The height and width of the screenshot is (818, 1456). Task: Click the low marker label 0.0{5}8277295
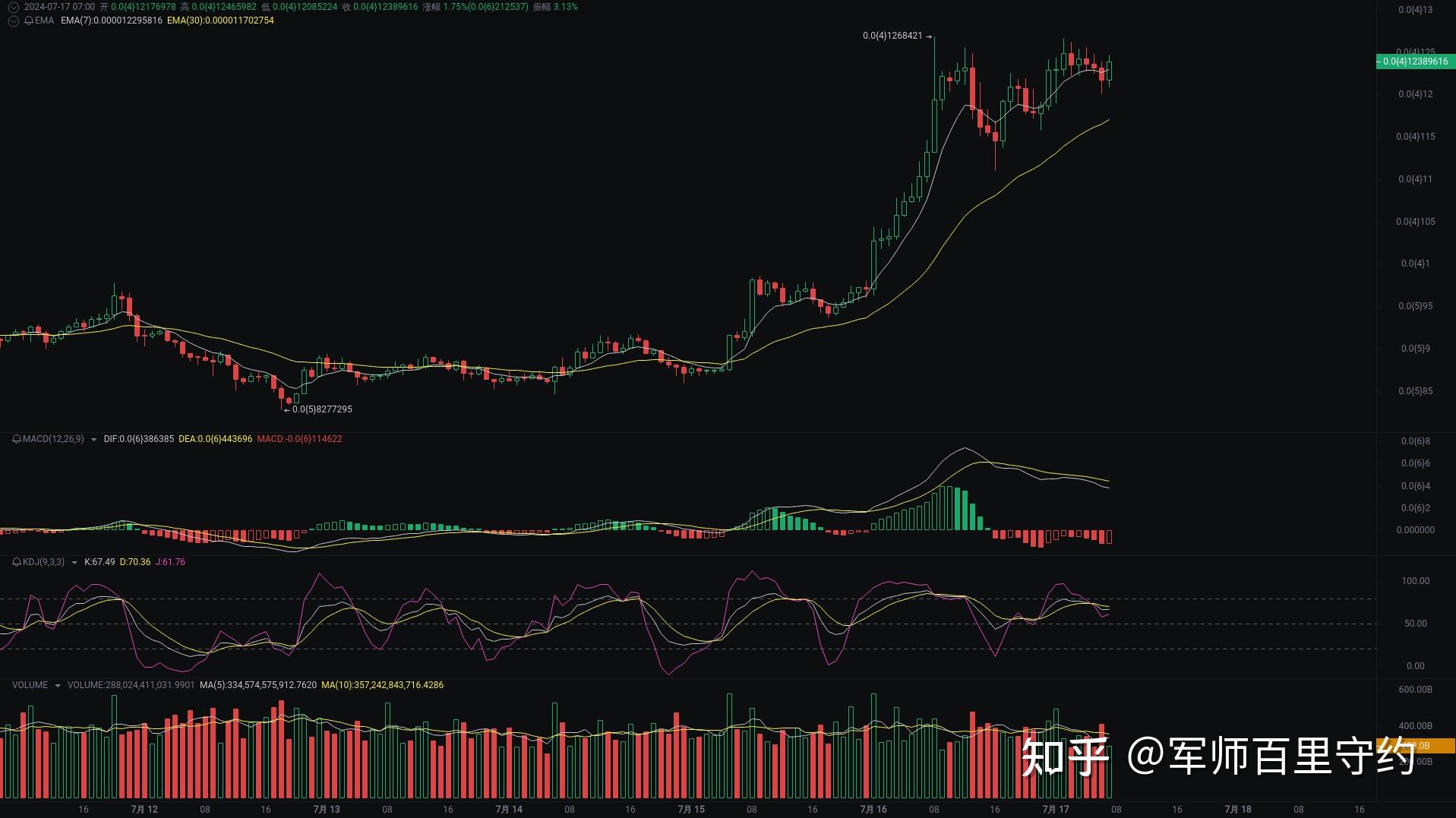point(322,409)
